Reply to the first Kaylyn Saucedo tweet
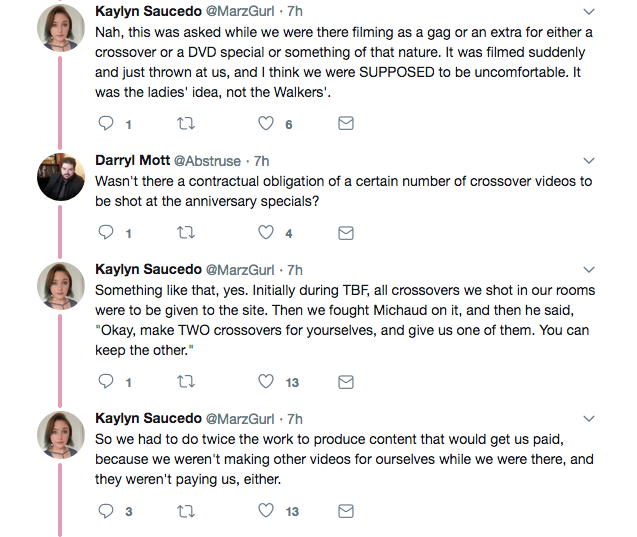Screen dimensions: 637x537 tap(107, 124)
